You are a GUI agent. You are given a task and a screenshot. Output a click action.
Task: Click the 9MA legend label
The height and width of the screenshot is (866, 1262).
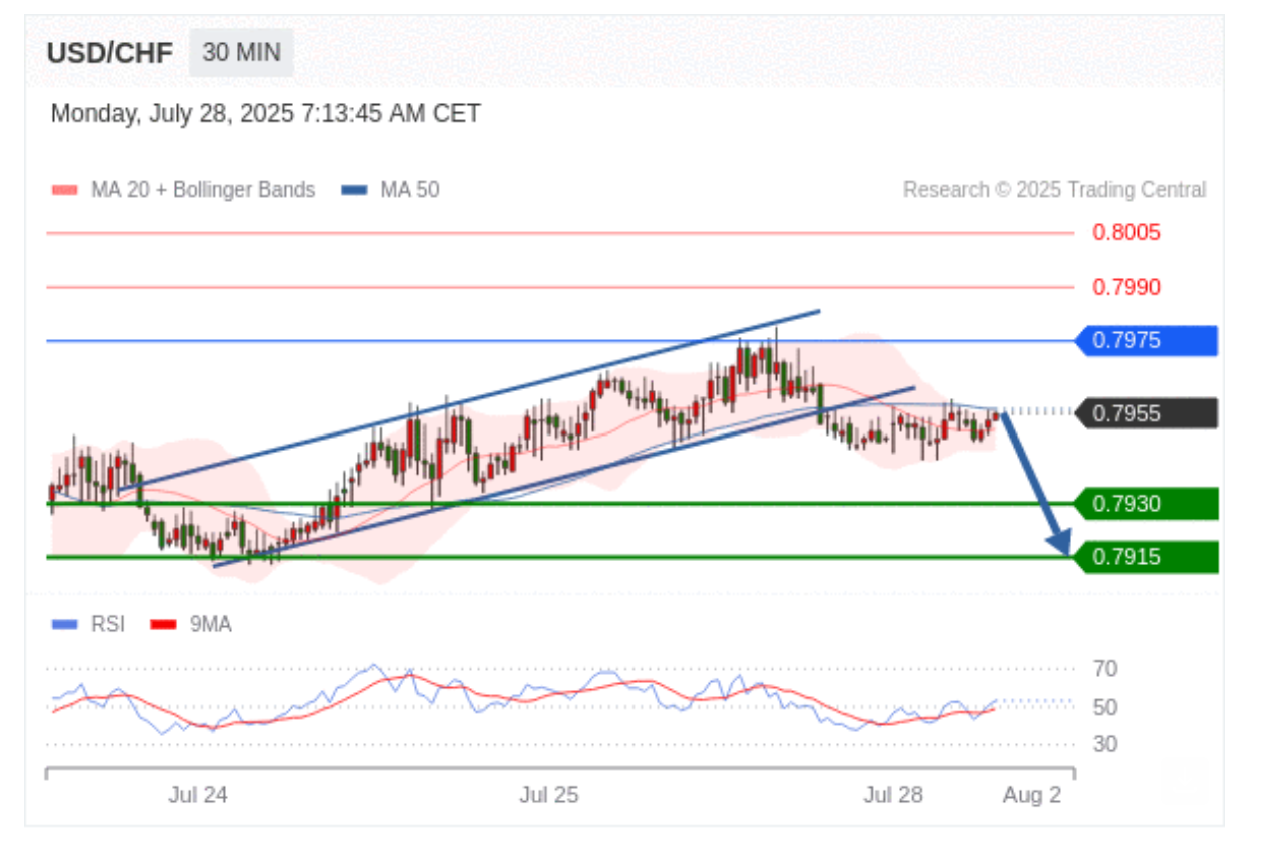(210, 625)
